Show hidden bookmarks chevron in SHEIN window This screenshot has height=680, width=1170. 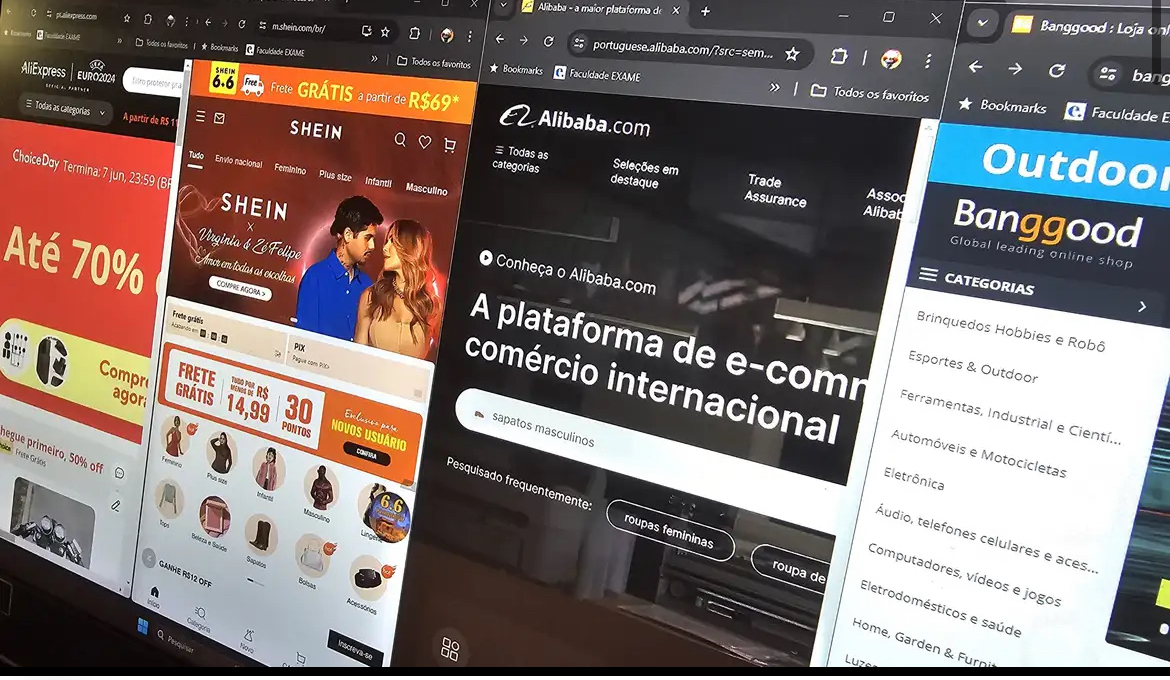374,59
